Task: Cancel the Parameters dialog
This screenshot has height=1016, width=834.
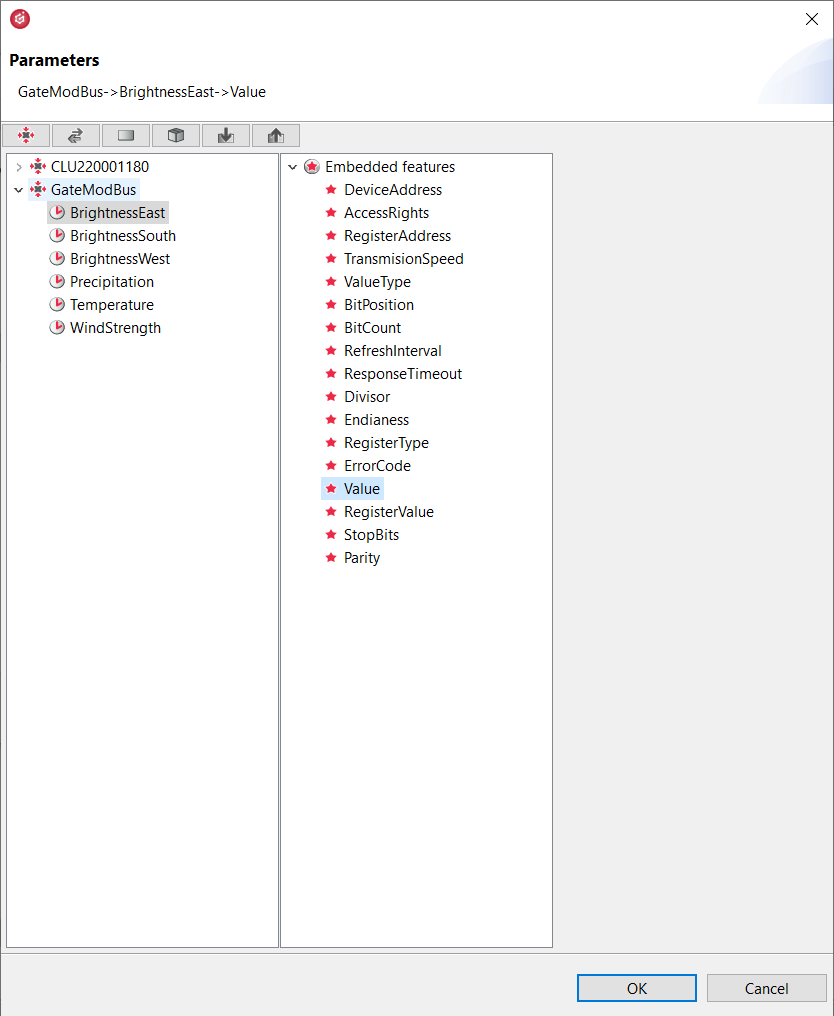Action: click(x=767, y=988)
